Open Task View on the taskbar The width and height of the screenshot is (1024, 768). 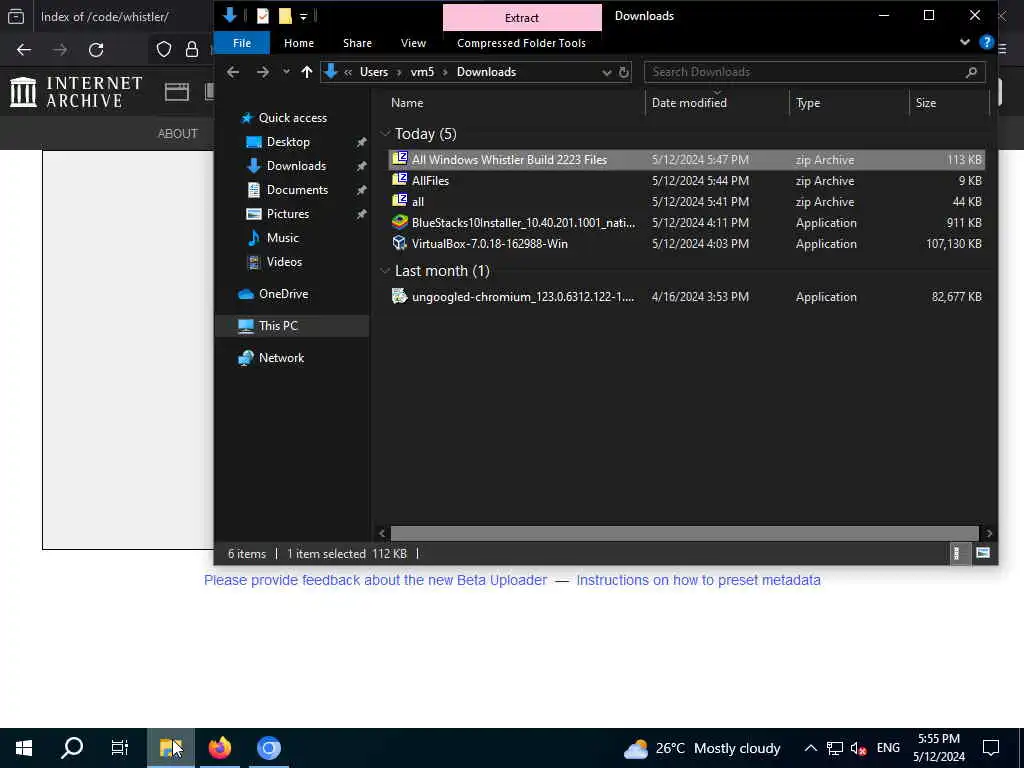[120, 748]
